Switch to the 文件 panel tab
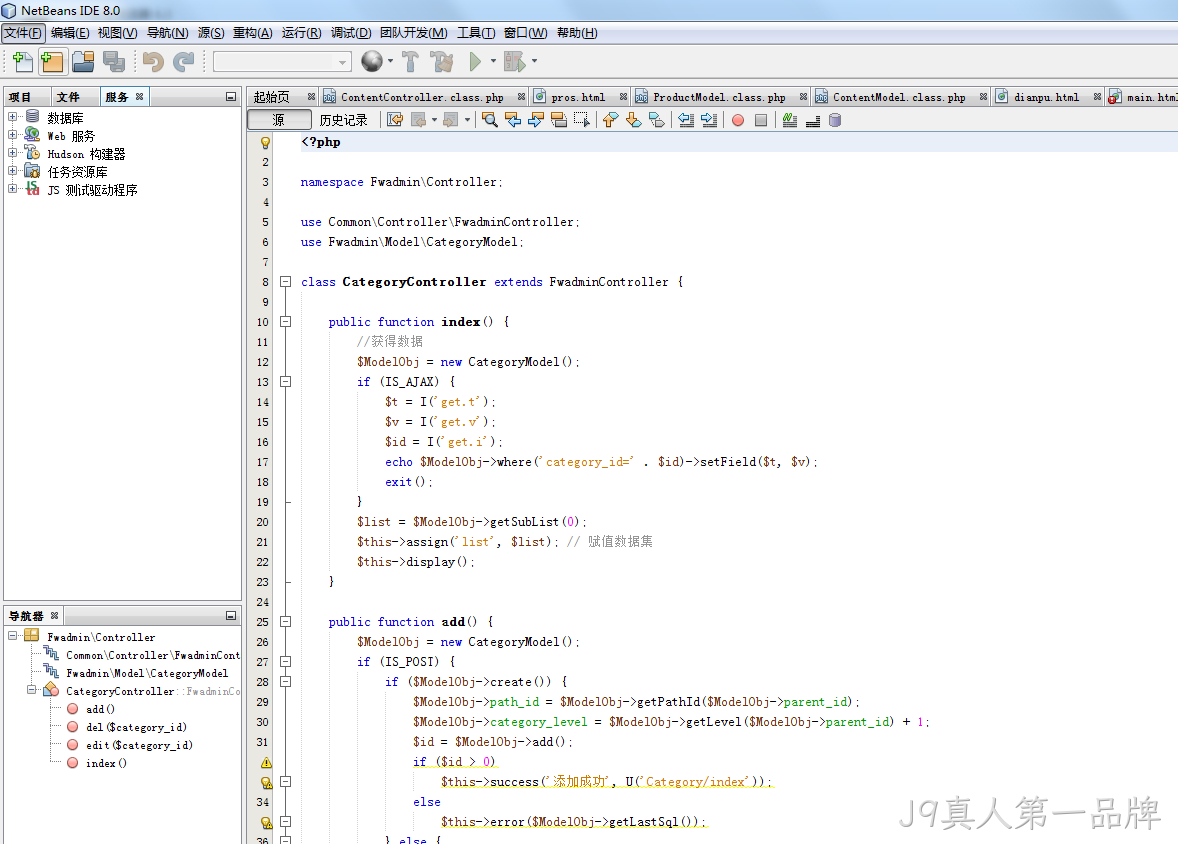This screenshot has width=1178, height=844. point(68,97)
